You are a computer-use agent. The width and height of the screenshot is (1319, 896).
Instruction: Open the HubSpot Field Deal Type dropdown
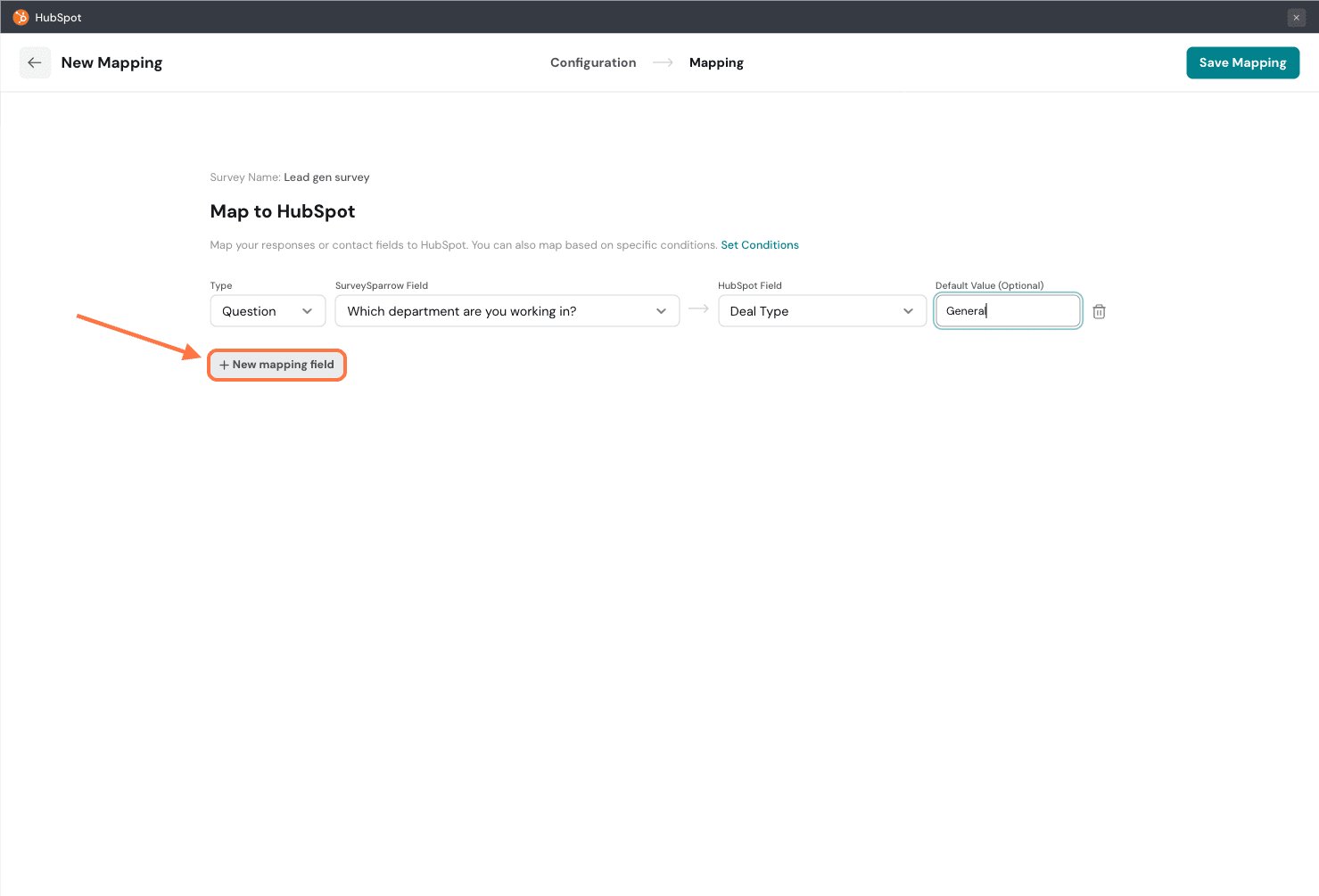pyautogui.click(x=821, y=311)
